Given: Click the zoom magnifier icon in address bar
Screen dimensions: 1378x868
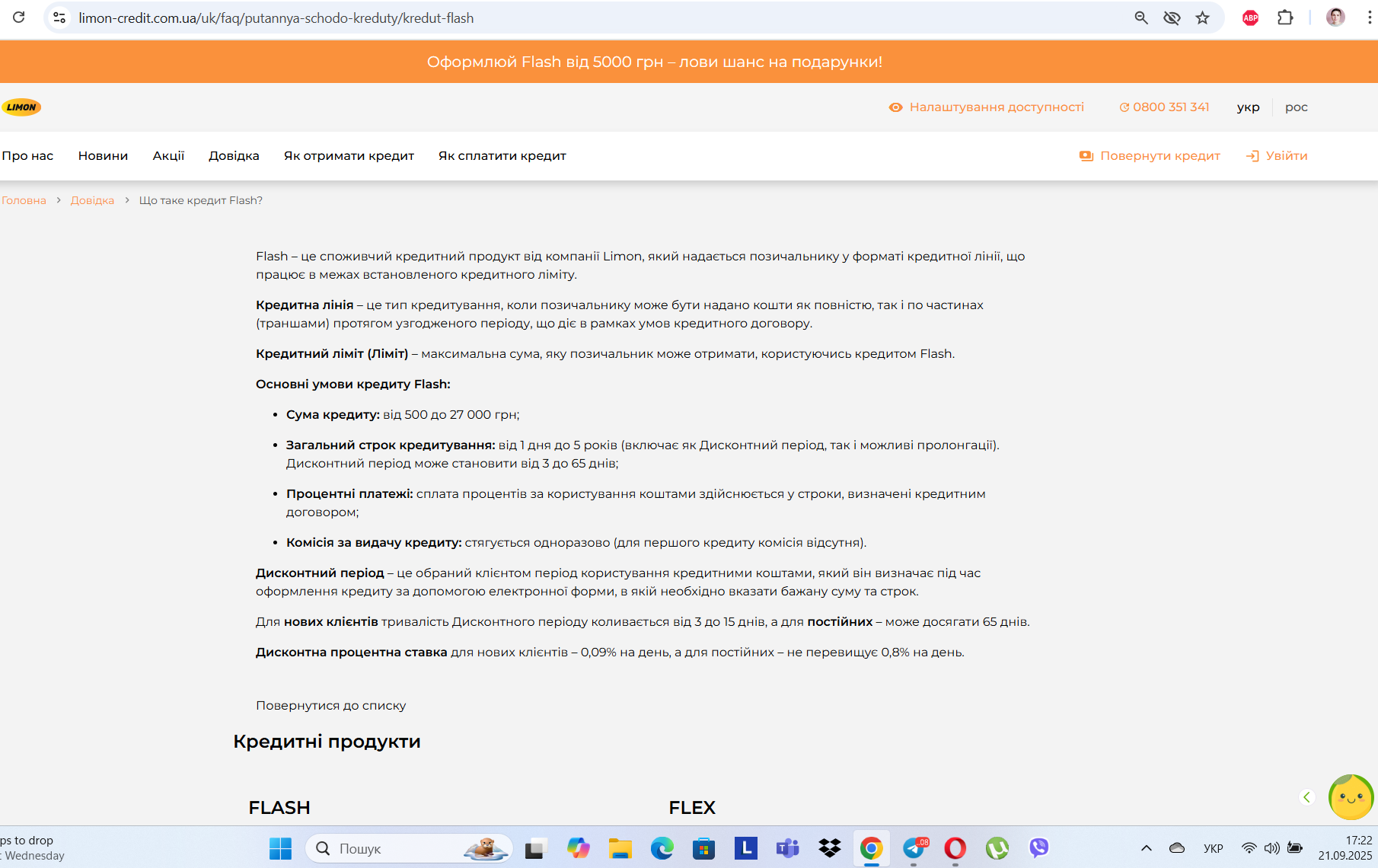Looking at the screenshot, I should click(1140, 18).
